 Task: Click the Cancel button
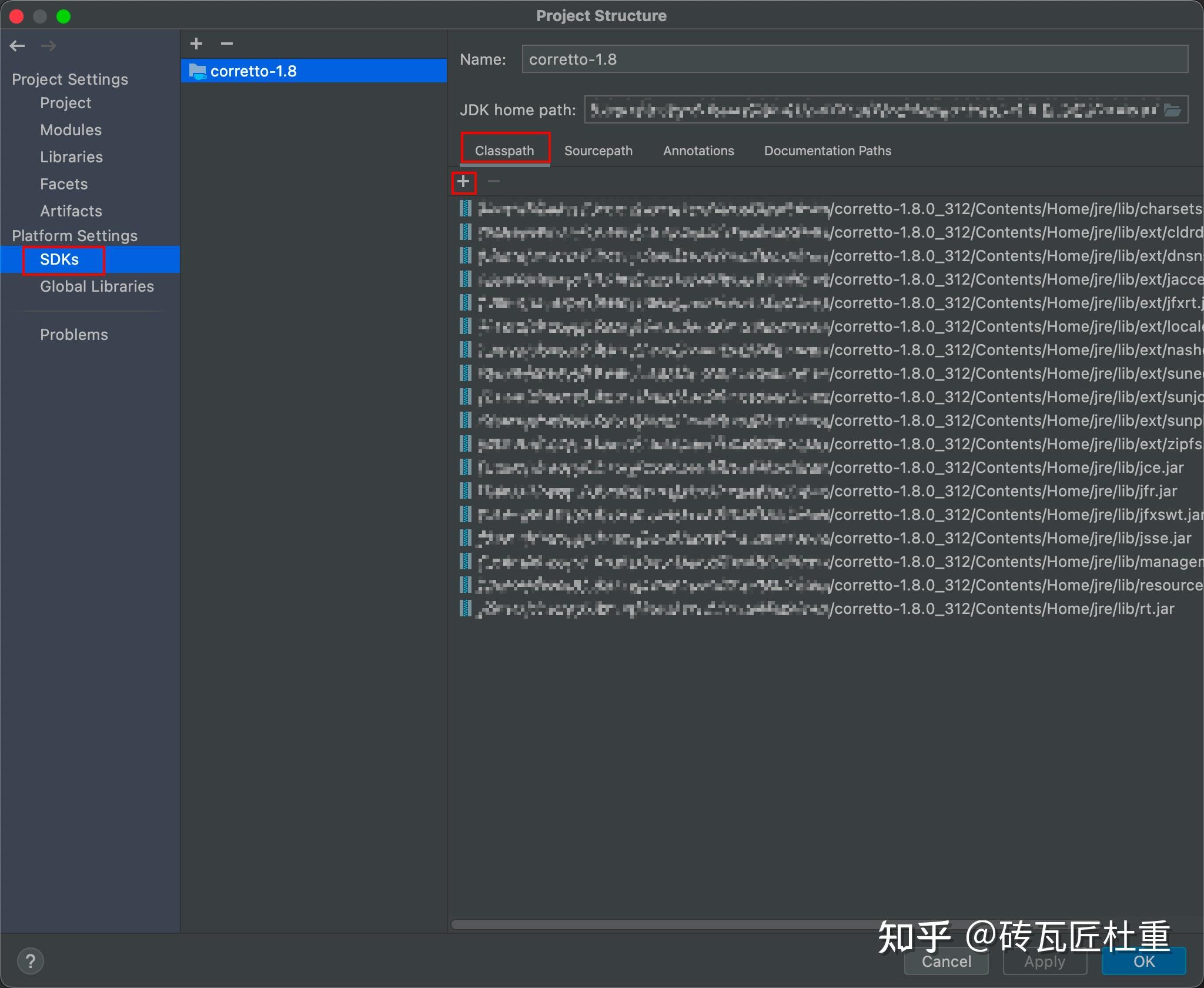pyautogui.click(x=947, y=962)
